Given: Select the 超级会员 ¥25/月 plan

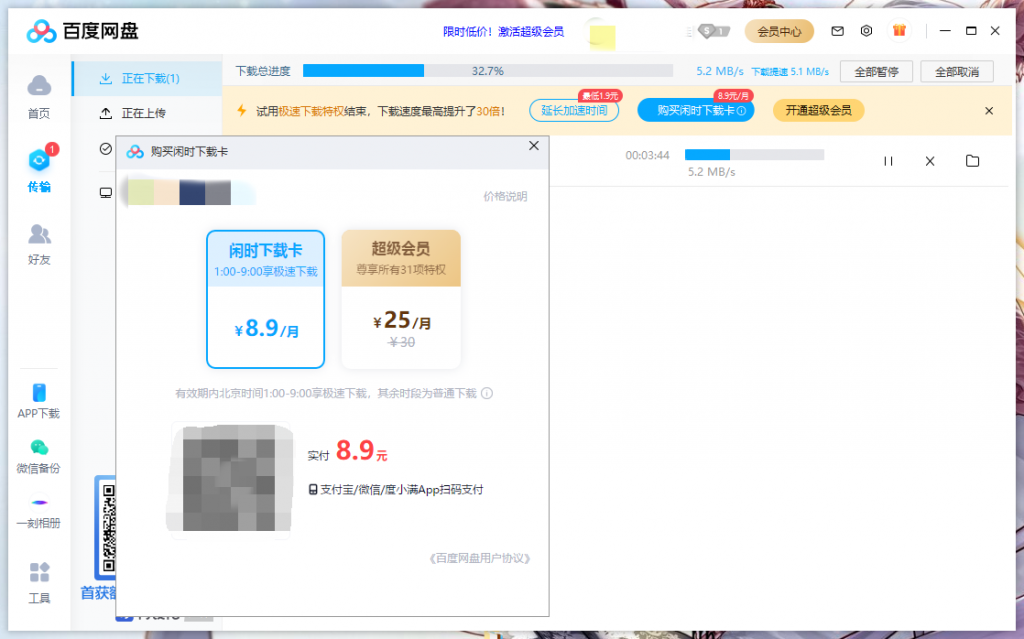Looking at the screenshot, I should click(401, 299).
